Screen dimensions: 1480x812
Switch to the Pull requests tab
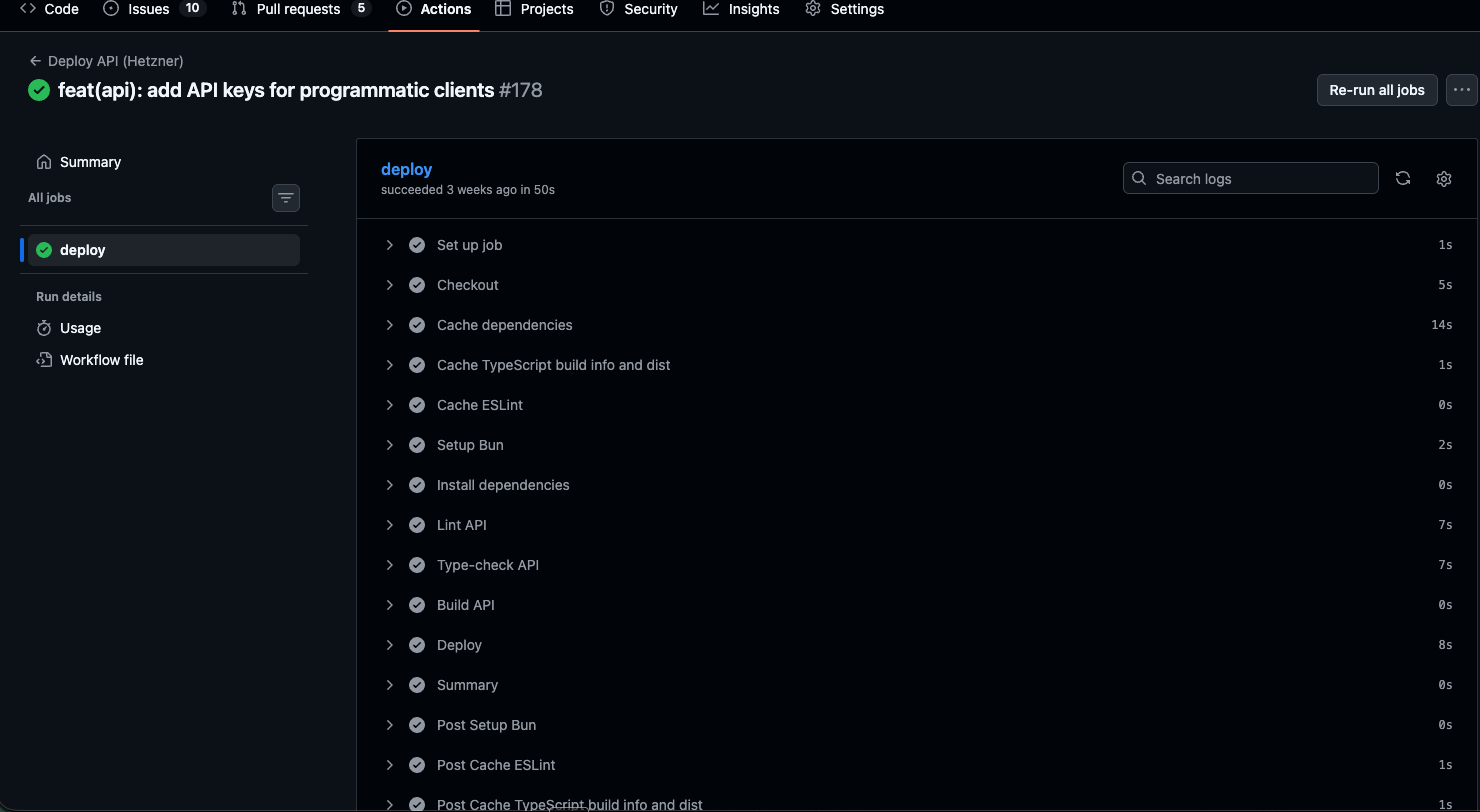pos(300,9)
